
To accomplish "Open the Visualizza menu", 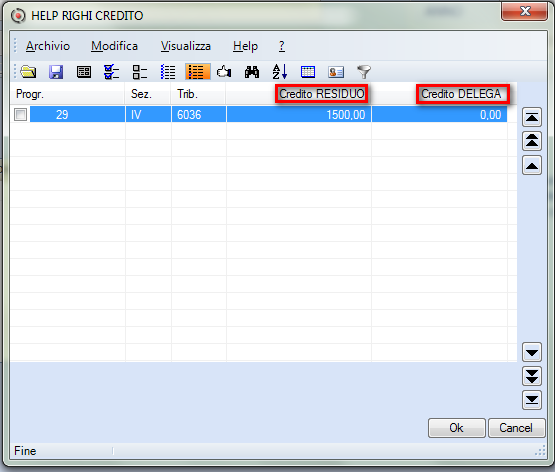I will (186, 46).
